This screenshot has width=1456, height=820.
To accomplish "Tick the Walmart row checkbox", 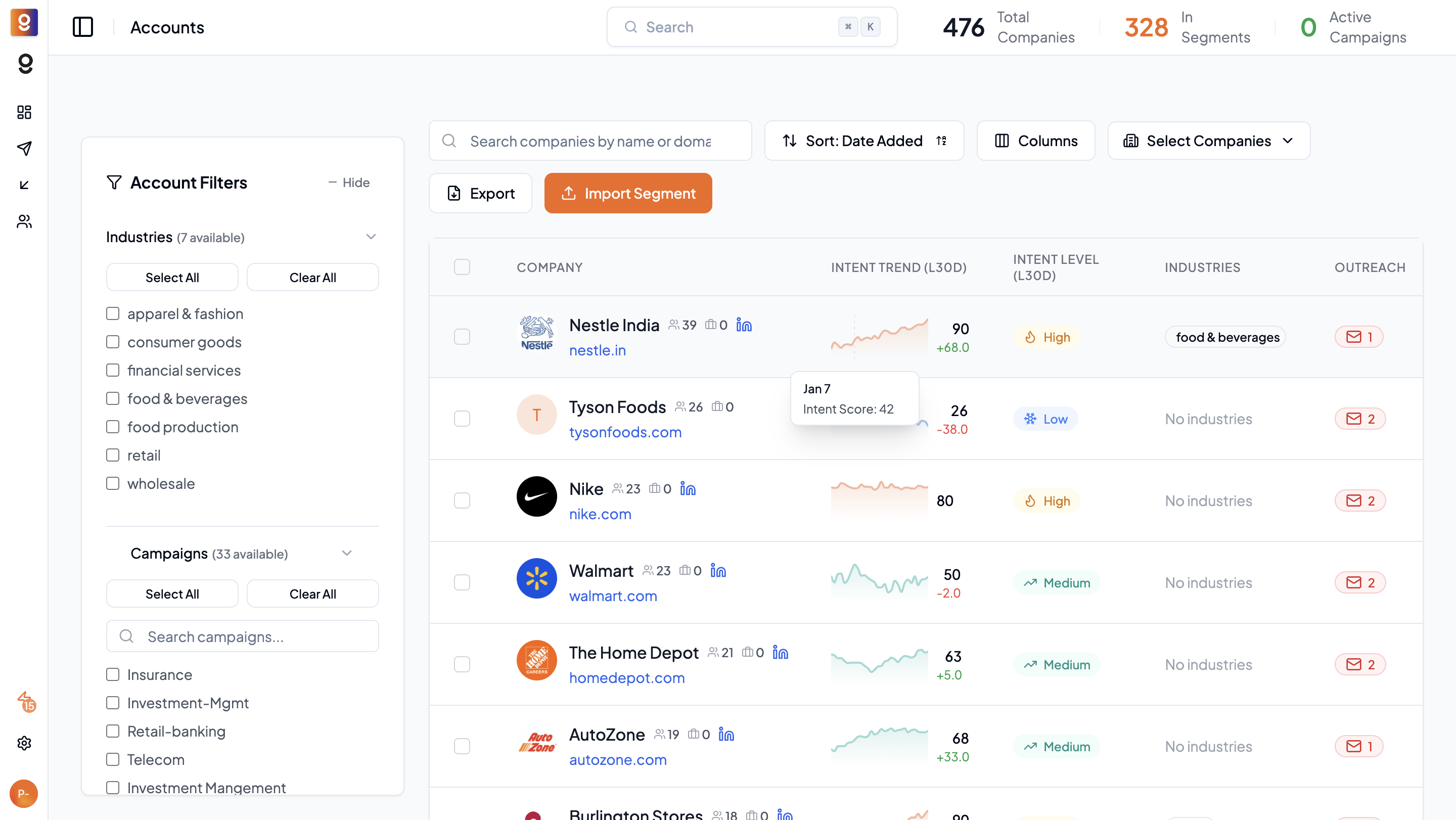I will 462,582.
